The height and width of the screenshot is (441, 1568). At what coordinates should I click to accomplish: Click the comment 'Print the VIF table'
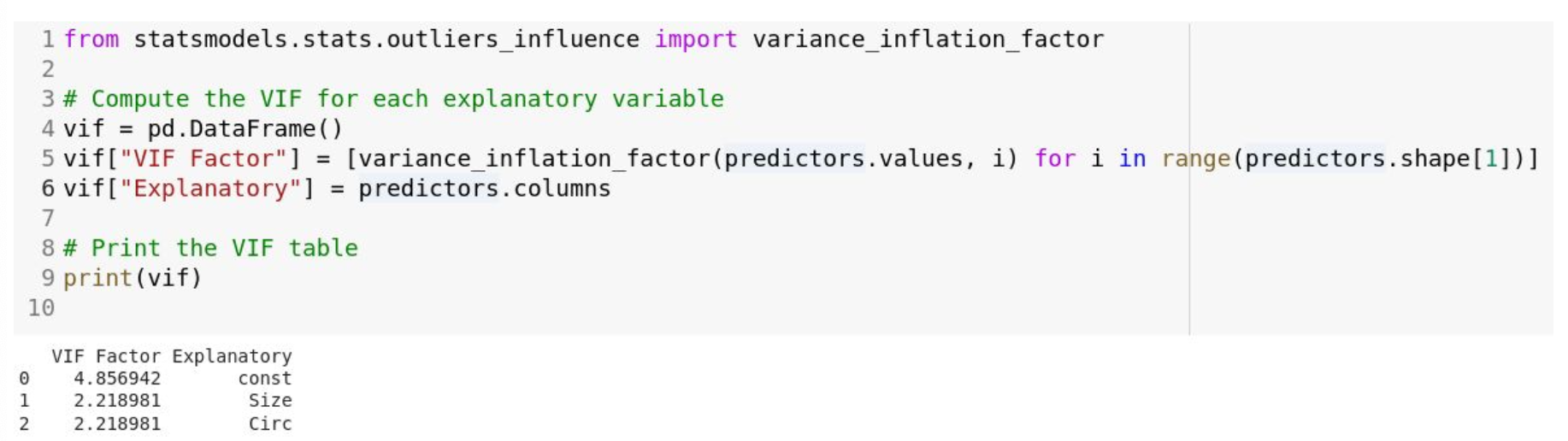tap(211, 249)
